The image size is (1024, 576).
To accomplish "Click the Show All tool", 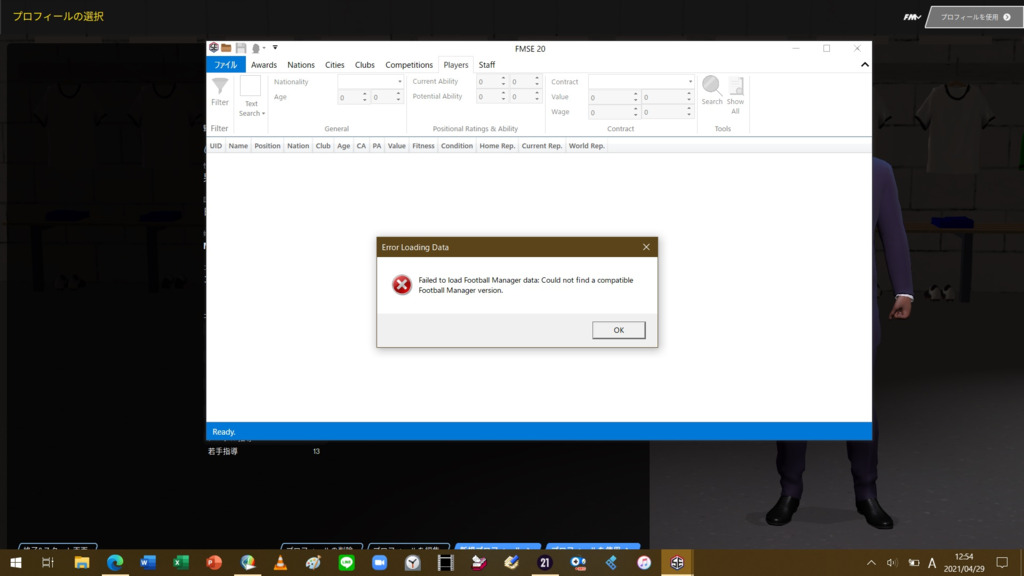I will coord(735,95).
